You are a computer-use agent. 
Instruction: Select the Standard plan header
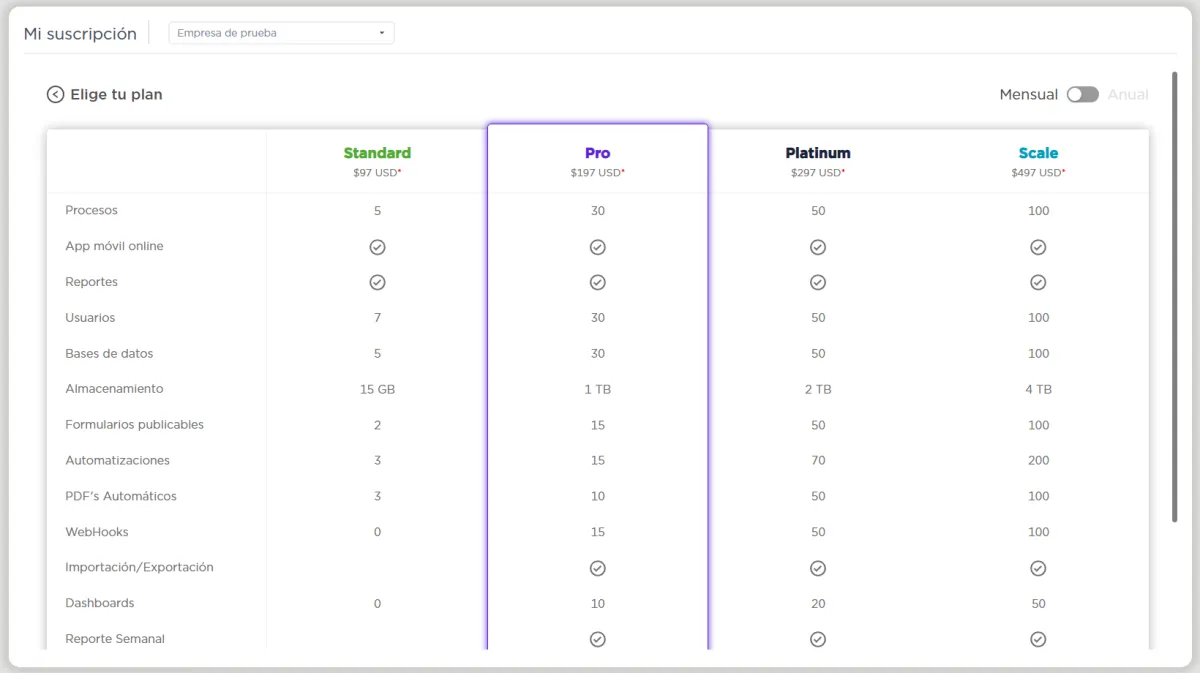pyautogui.click(x=377, y=153)
